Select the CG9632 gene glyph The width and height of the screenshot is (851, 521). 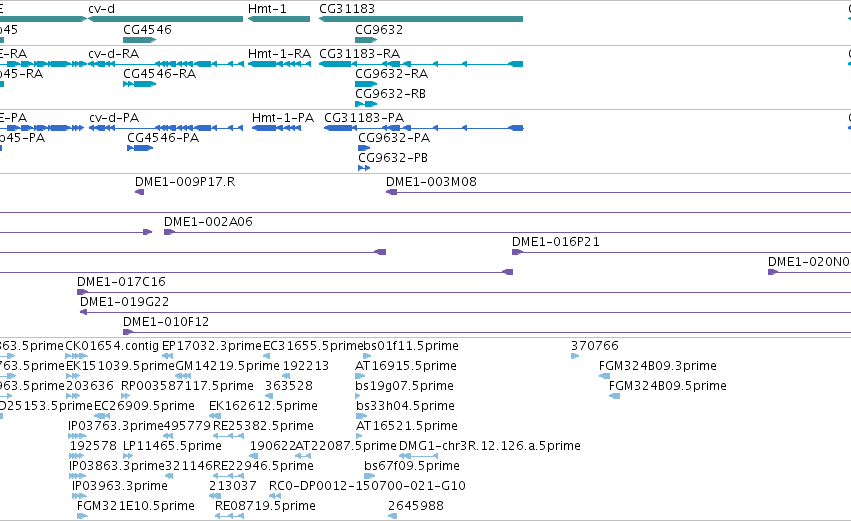coord(366,40)
